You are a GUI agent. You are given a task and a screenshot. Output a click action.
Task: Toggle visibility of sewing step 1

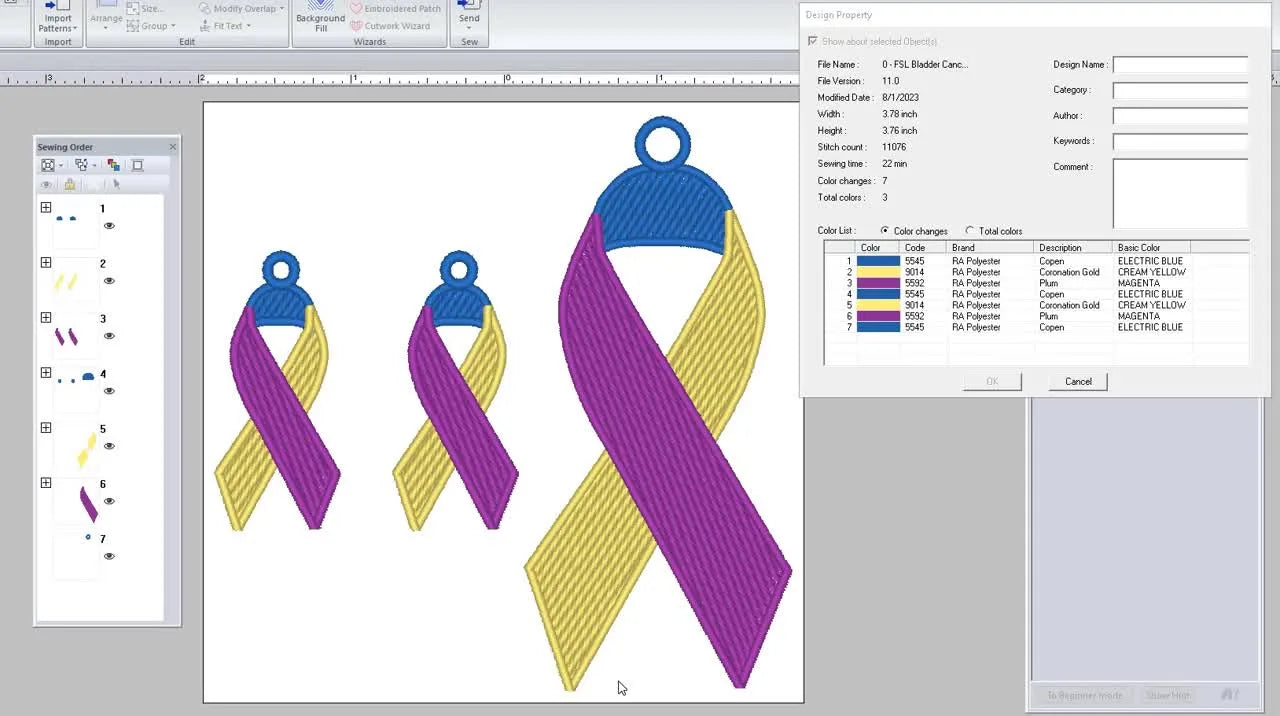[109, 227]
